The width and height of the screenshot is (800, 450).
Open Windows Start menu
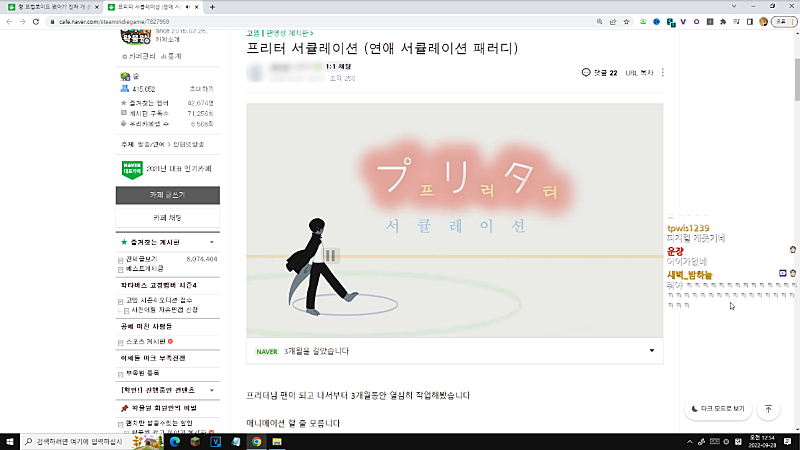pyautogui.click(x=10, y=441)
